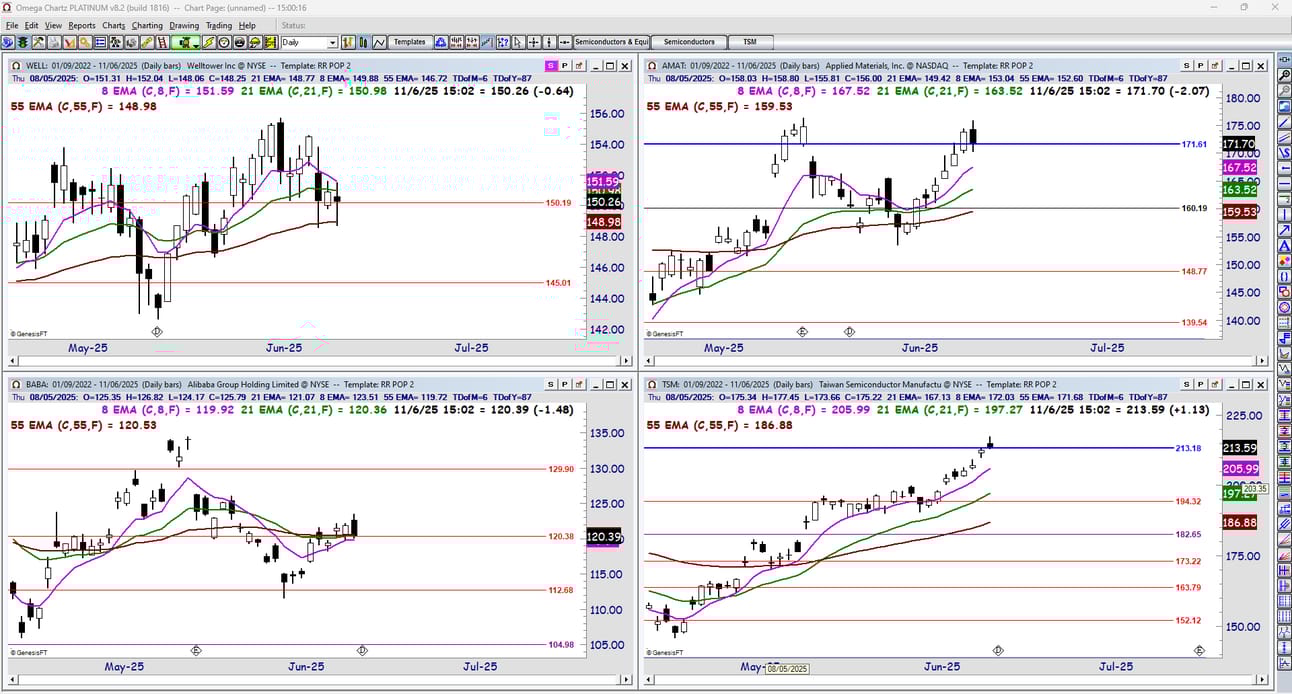
Task: Click the pointer arrow cursor tool
Action: (518, 43)
